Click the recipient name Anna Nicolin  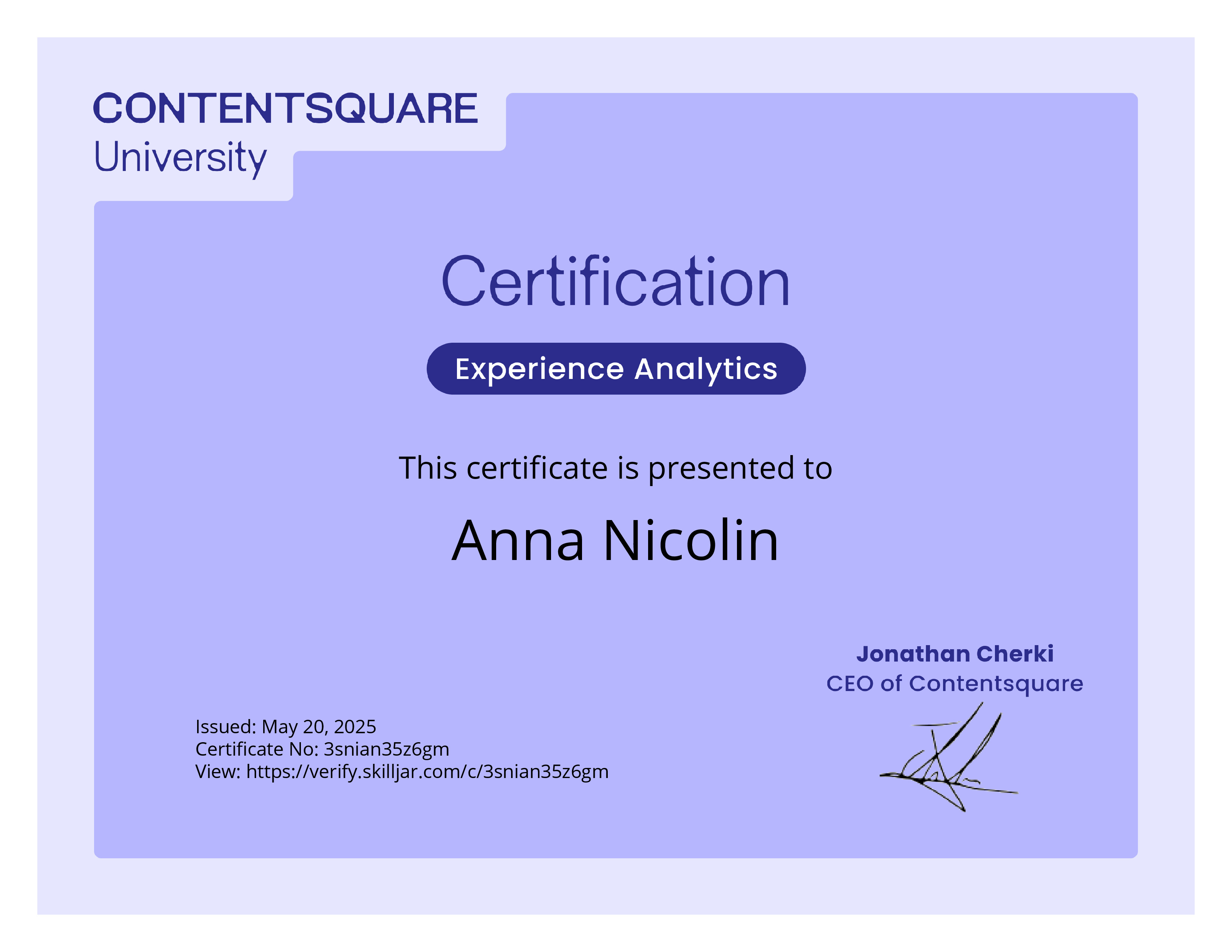point(615,540)
